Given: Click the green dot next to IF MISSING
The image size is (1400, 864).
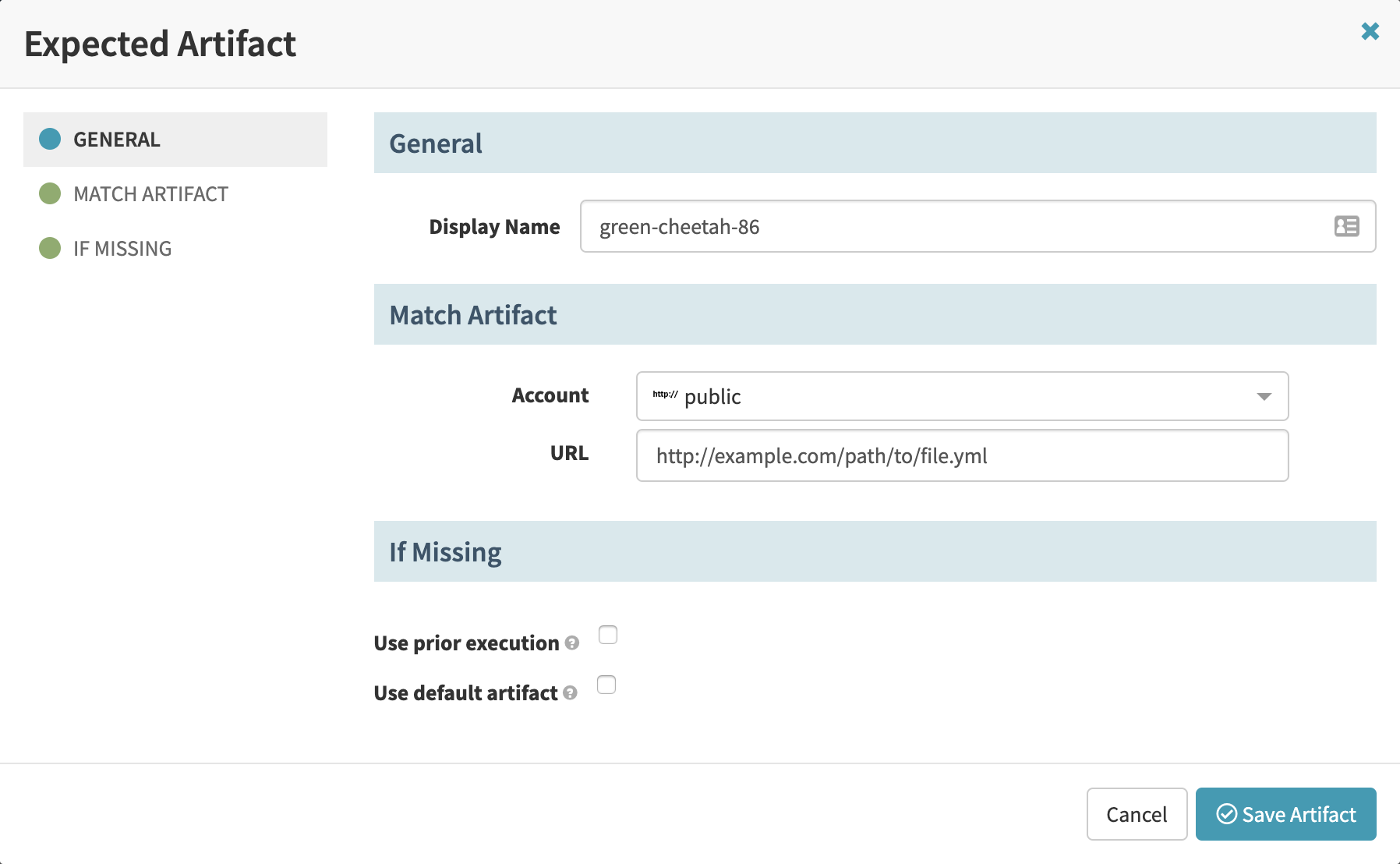Looking at the screenshot, I should [x=49, y=248].
